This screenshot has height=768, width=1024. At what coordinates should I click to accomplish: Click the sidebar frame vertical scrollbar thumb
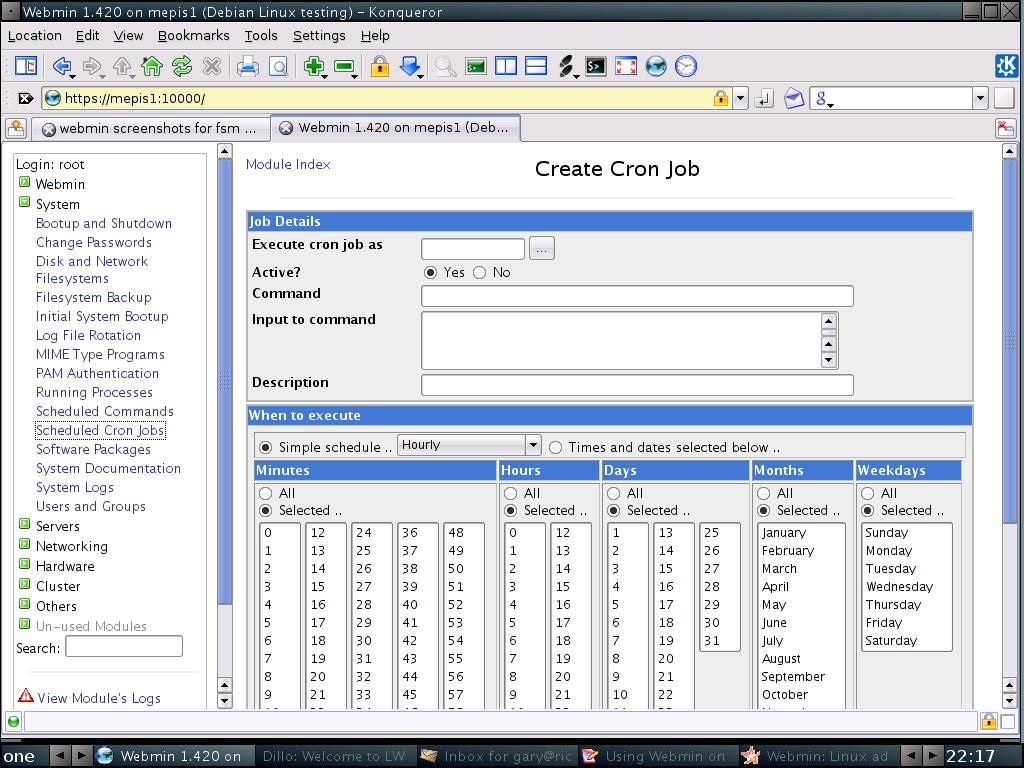[x=224, y=381]
